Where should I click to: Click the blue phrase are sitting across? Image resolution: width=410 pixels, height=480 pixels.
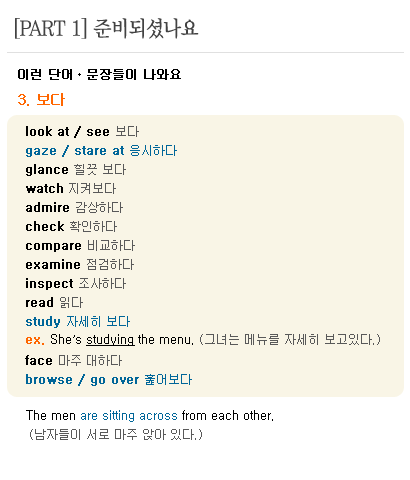tap(129, 416)
